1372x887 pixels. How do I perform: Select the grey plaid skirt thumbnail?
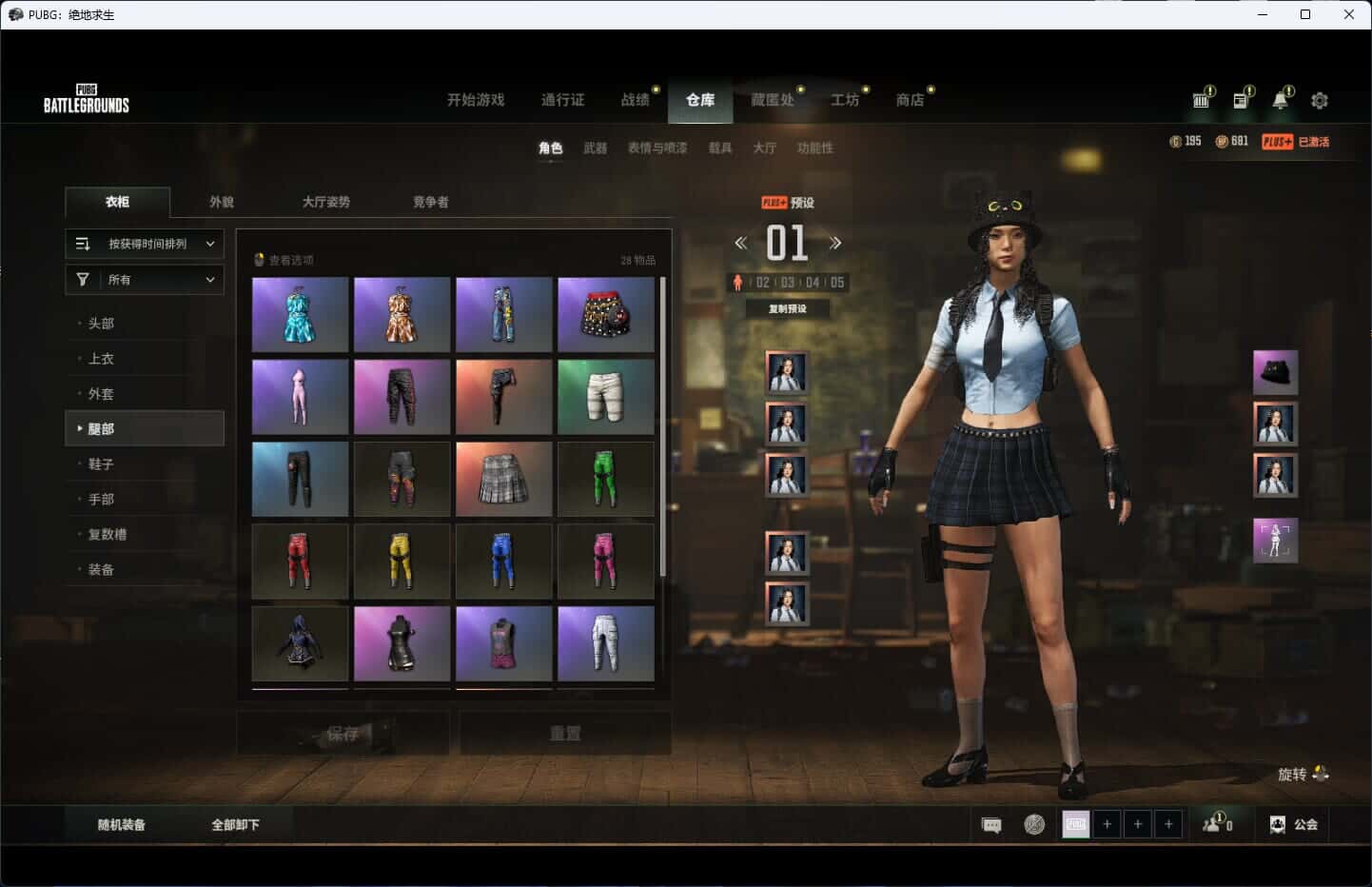click(x=503, y=478)
